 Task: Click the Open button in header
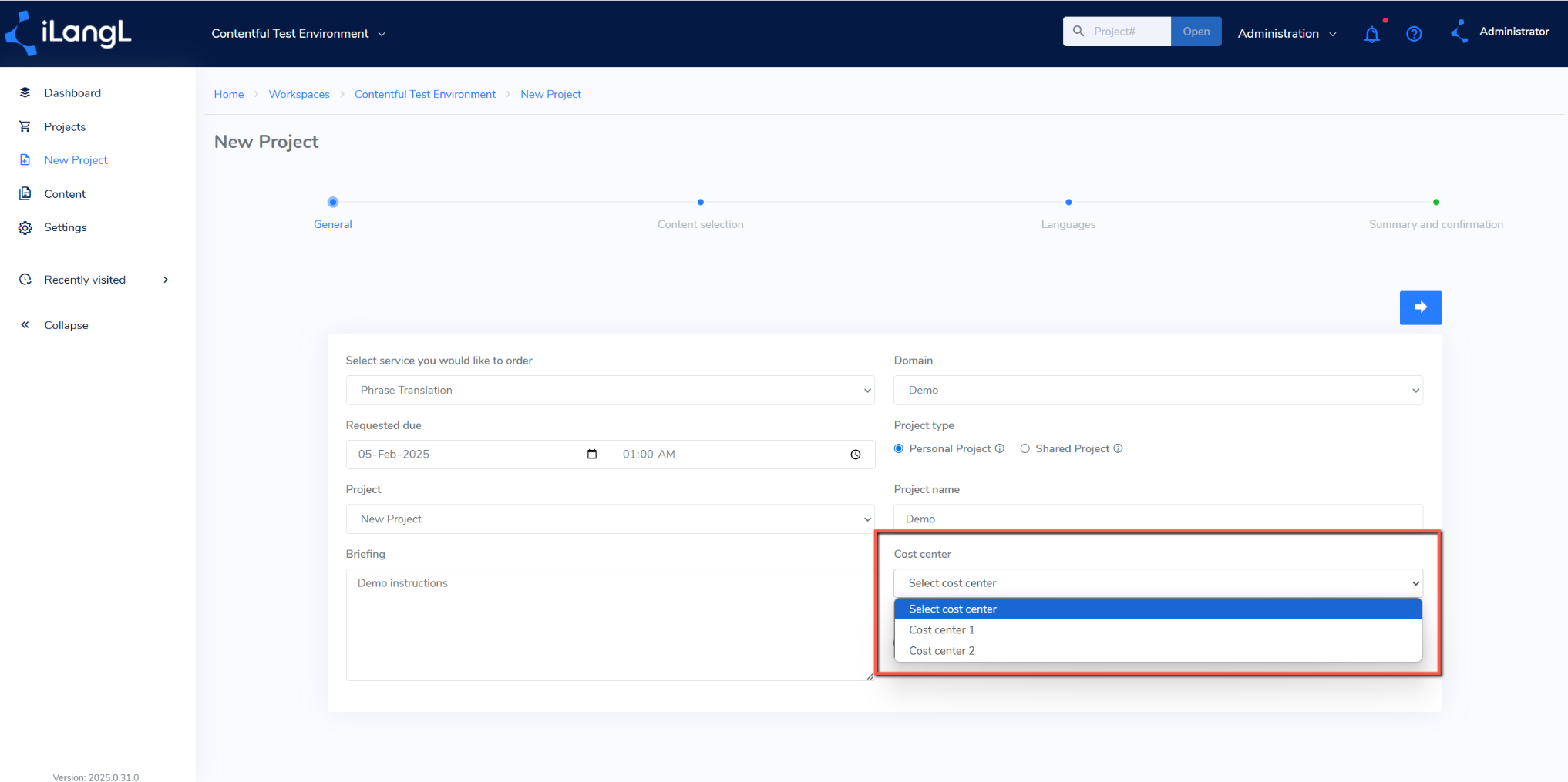[1196, 32]
